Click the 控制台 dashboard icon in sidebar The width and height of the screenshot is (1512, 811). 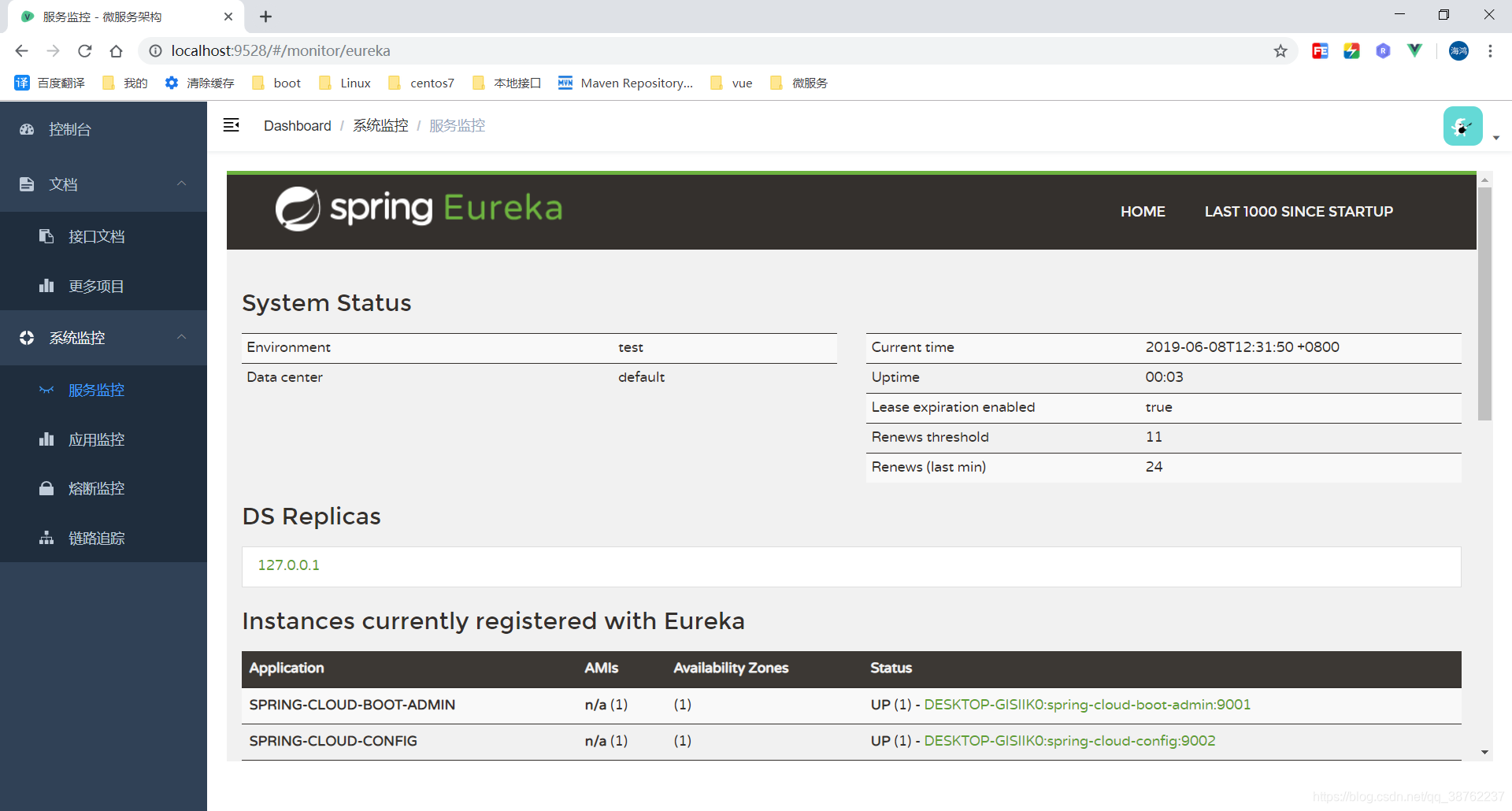click(27, 129)
